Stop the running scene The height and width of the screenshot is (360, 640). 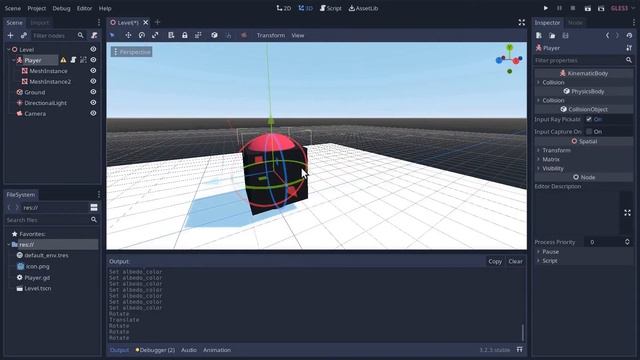pyautogui.click(x=573, y=8)
